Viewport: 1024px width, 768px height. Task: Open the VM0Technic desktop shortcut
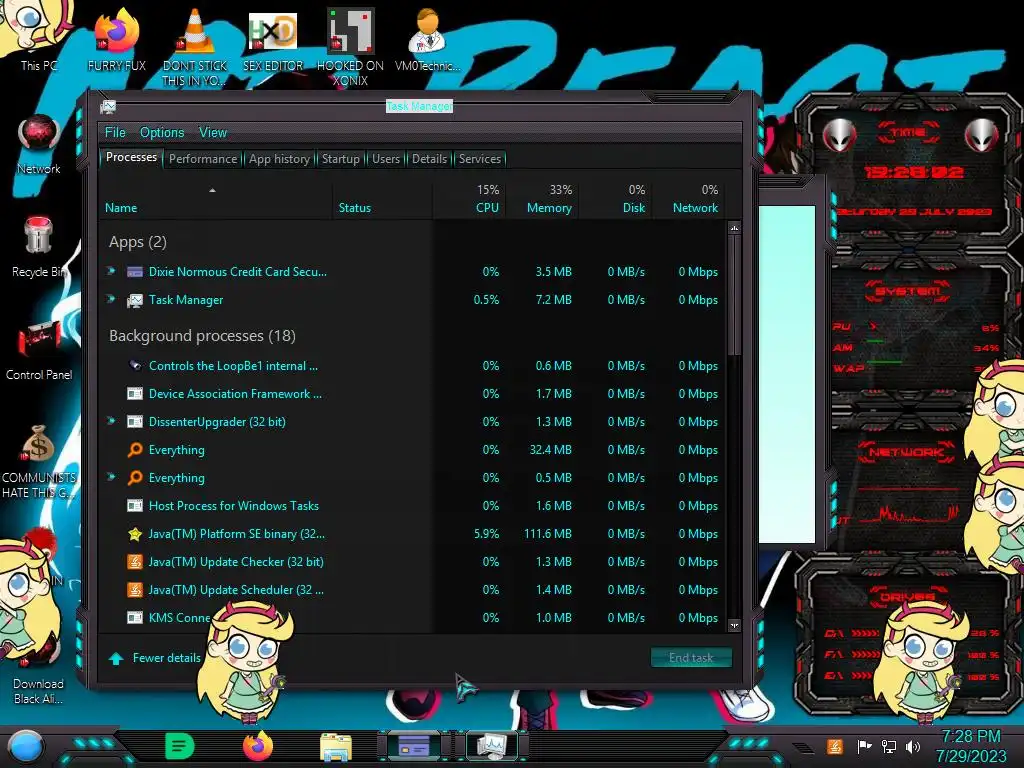[427, 39]
